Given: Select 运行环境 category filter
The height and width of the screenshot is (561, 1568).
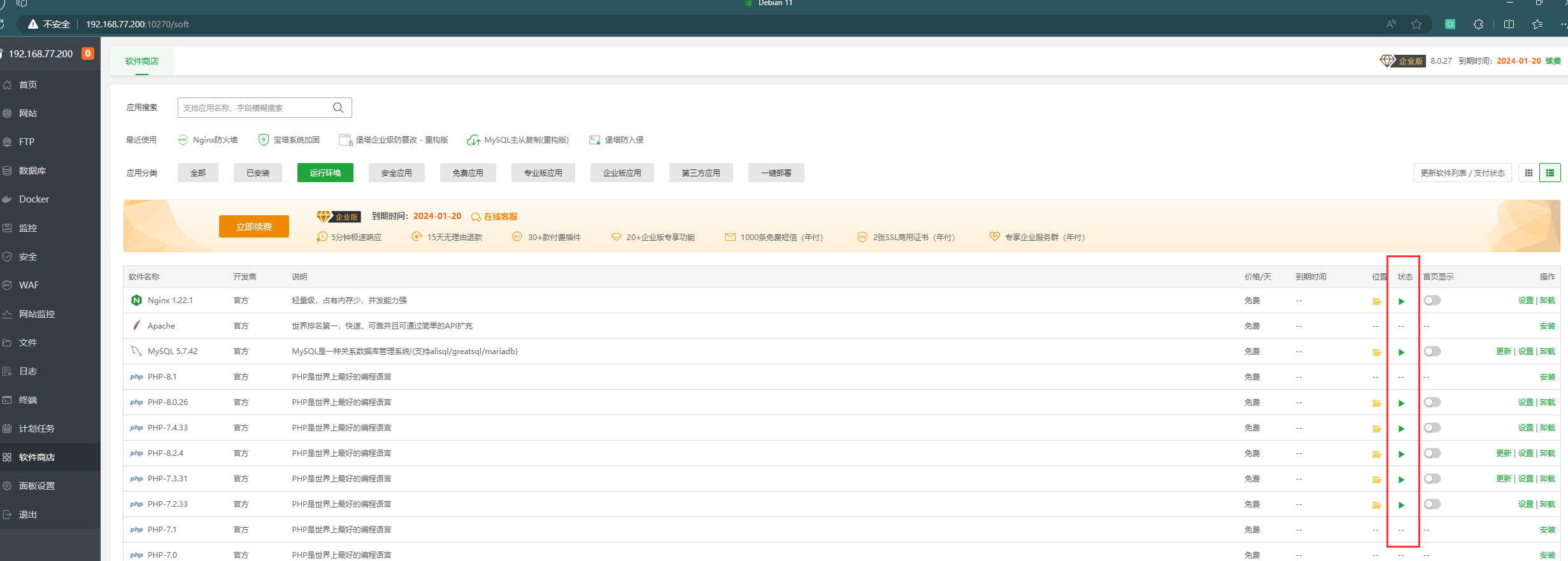Looking at the screenshot, I should tap(325, 173).
